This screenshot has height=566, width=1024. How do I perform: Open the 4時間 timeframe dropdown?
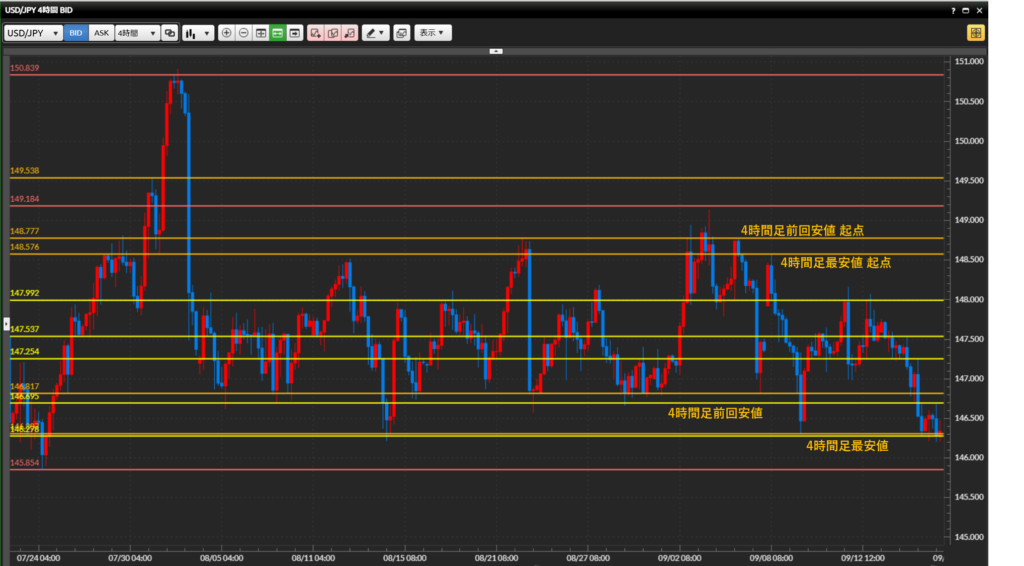tap(137, 33)
